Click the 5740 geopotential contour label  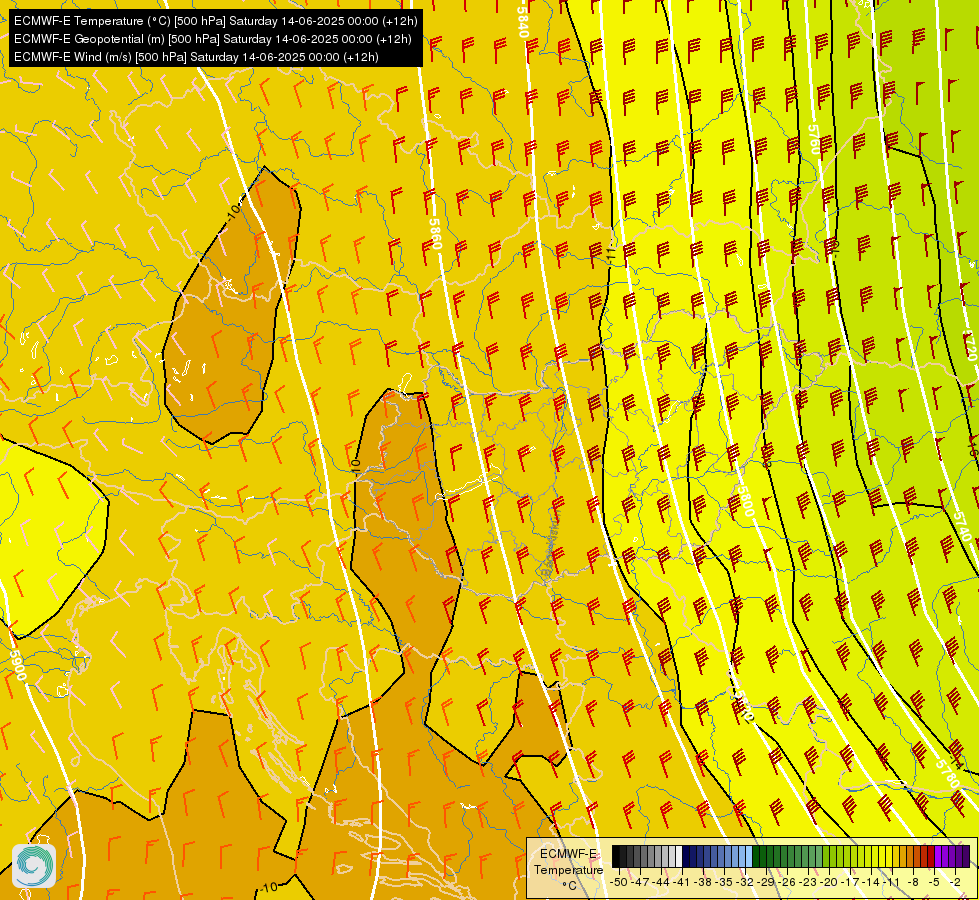pos(962,526)
